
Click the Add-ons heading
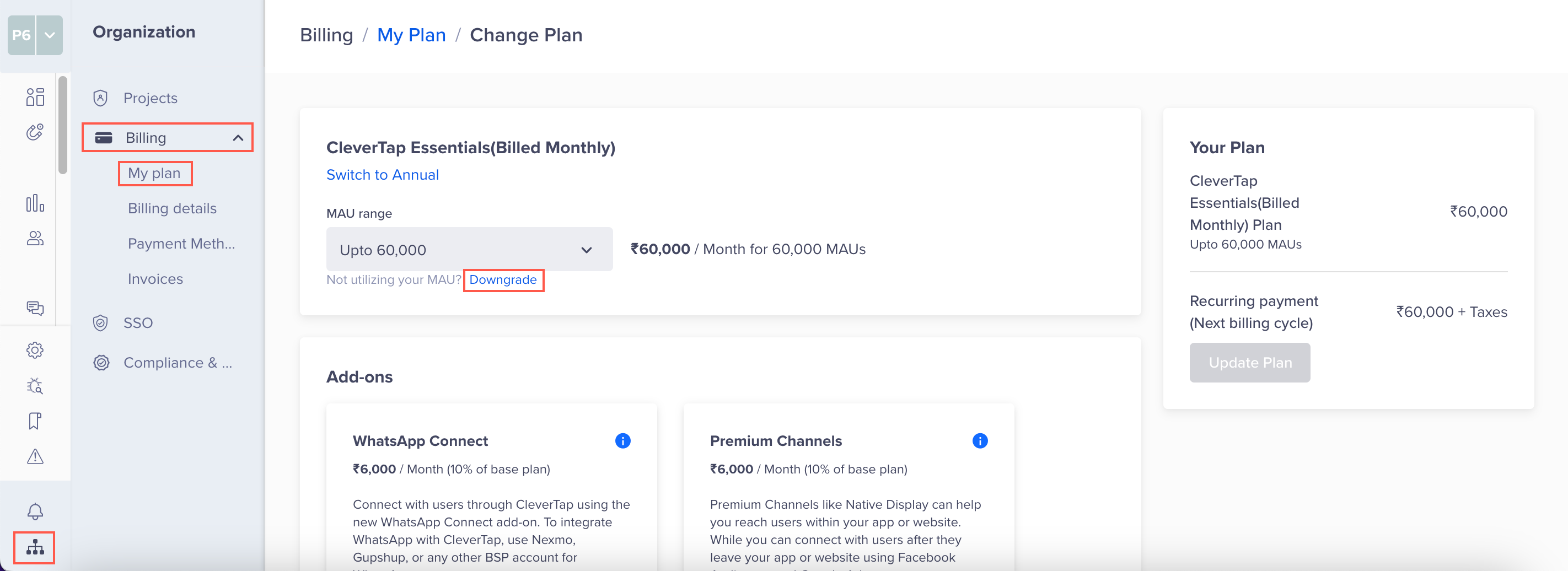359,378
